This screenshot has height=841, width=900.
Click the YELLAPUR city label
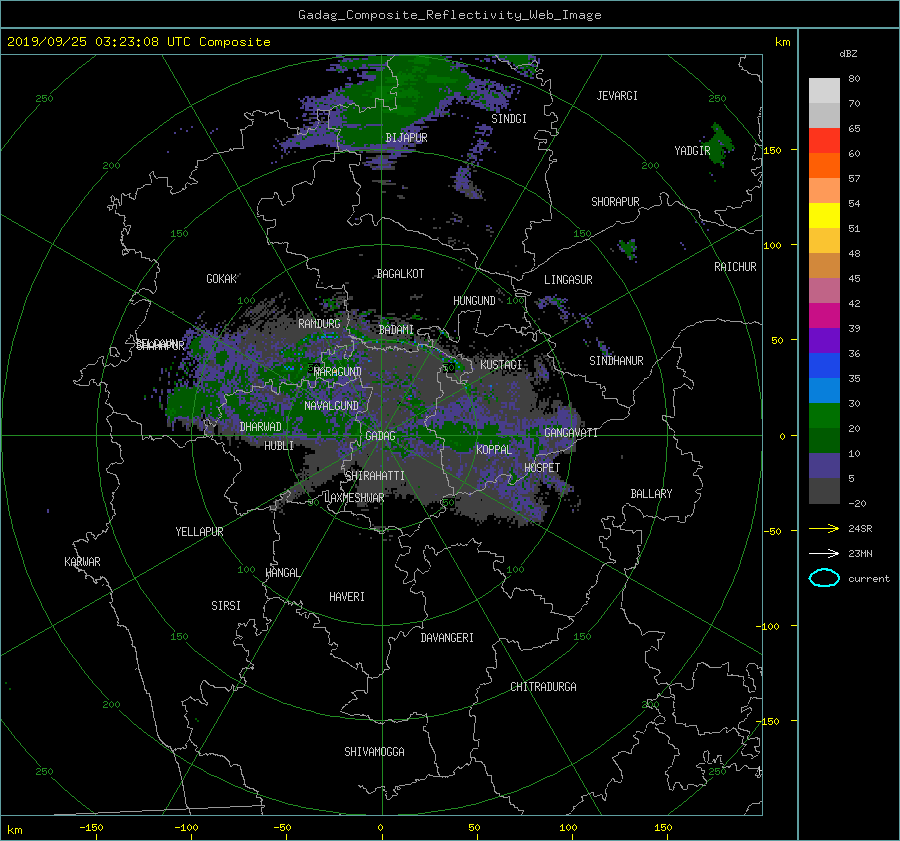click(x=199, y=532)
